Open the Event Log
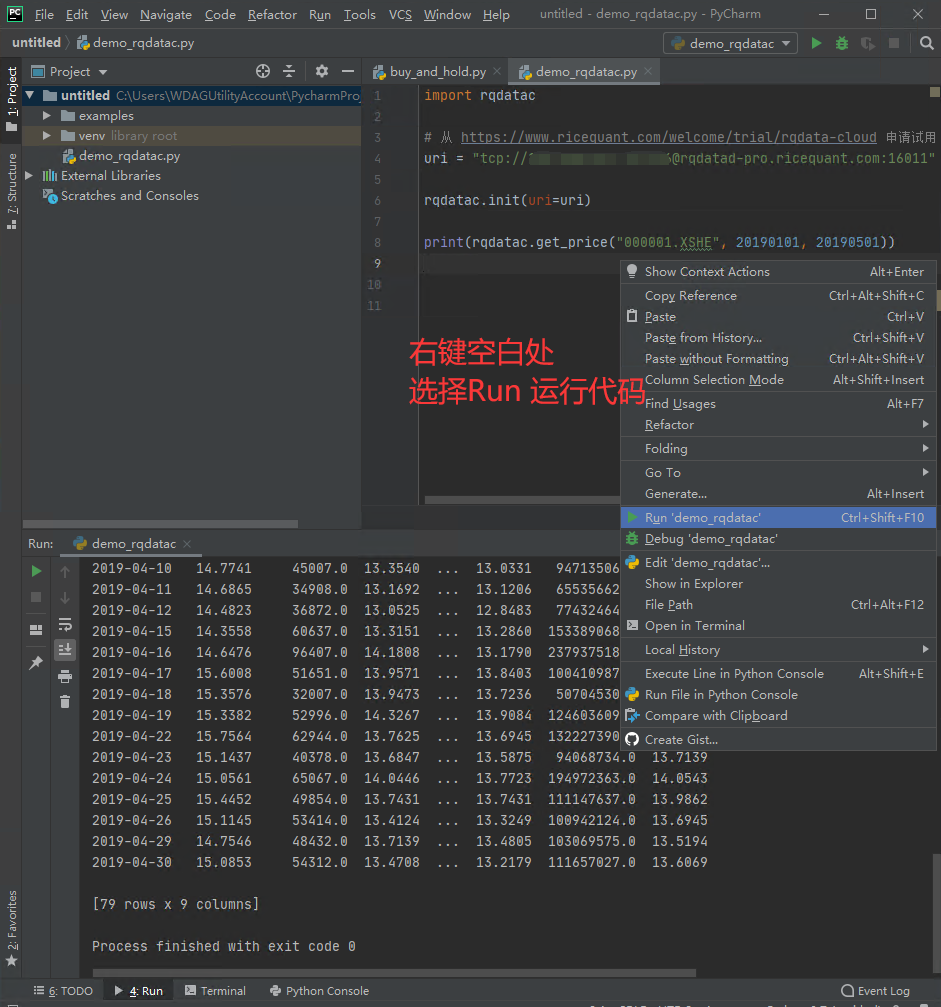941x1007 pixels. pos(875,991)
